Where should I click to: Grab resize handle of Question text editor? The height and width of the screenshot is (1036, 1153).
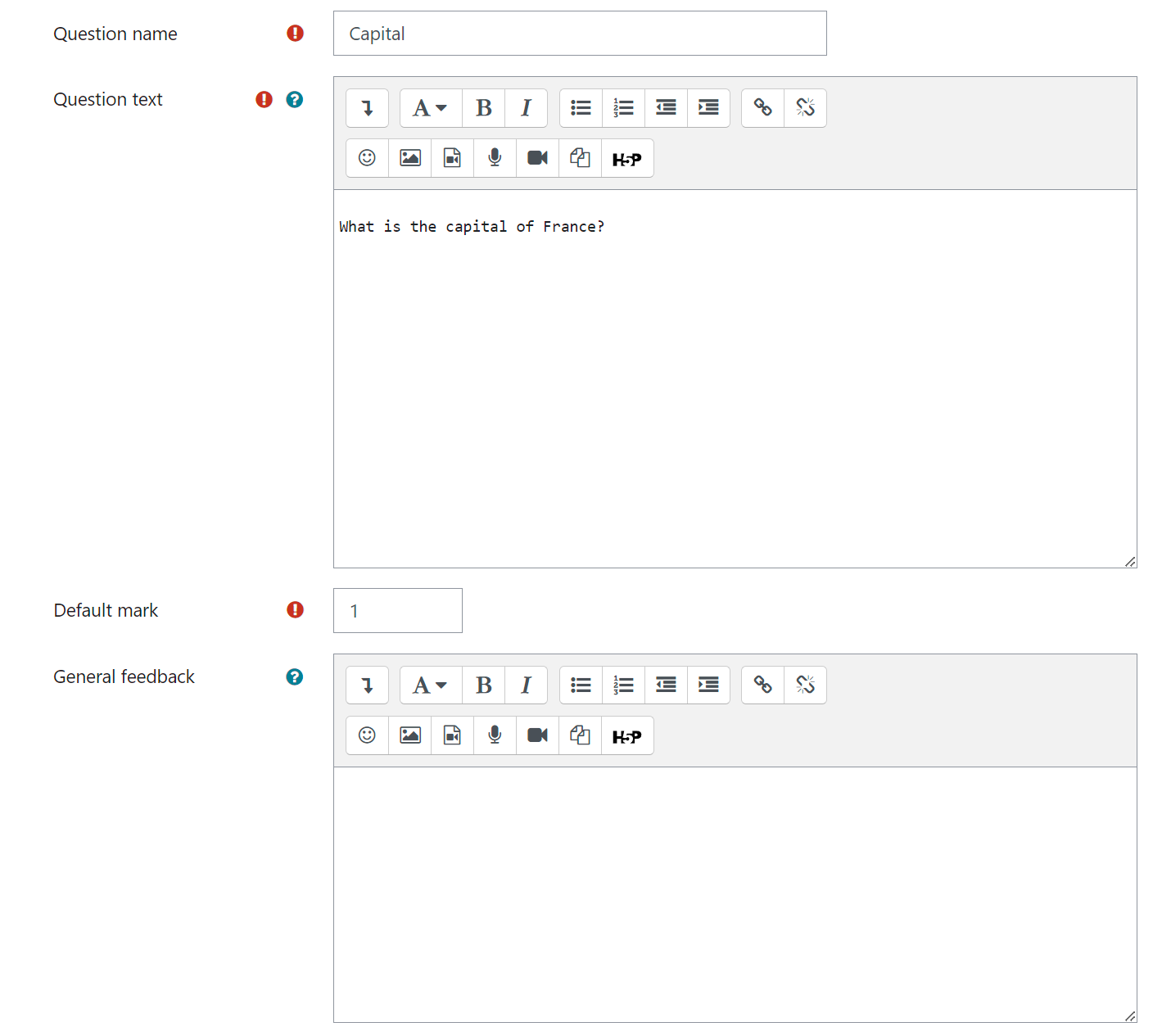click(x=1130, y=561)
